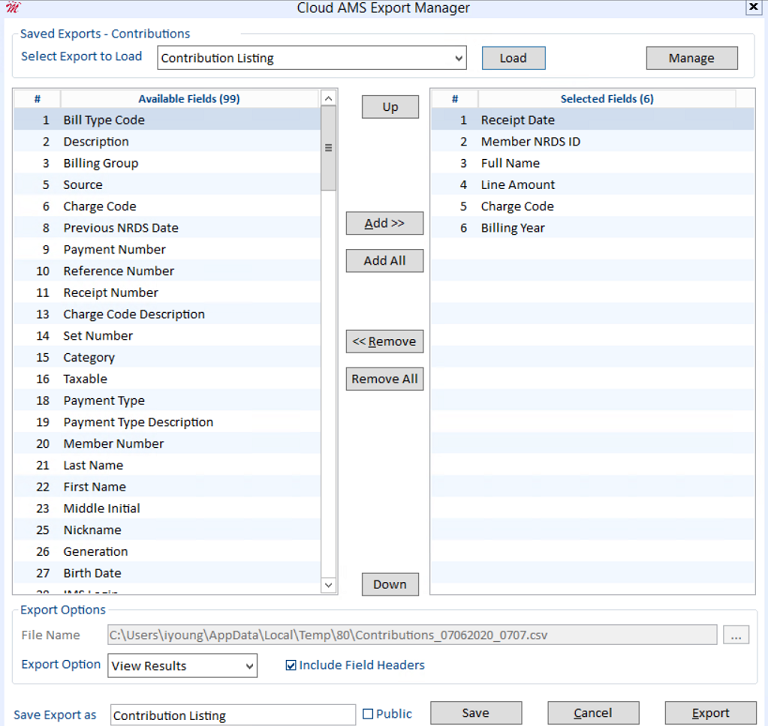Viewport: 768px width, 726px height.
Task: Open the Export Option dropdown
Action: pyautogui.click(x=183, y=666)
